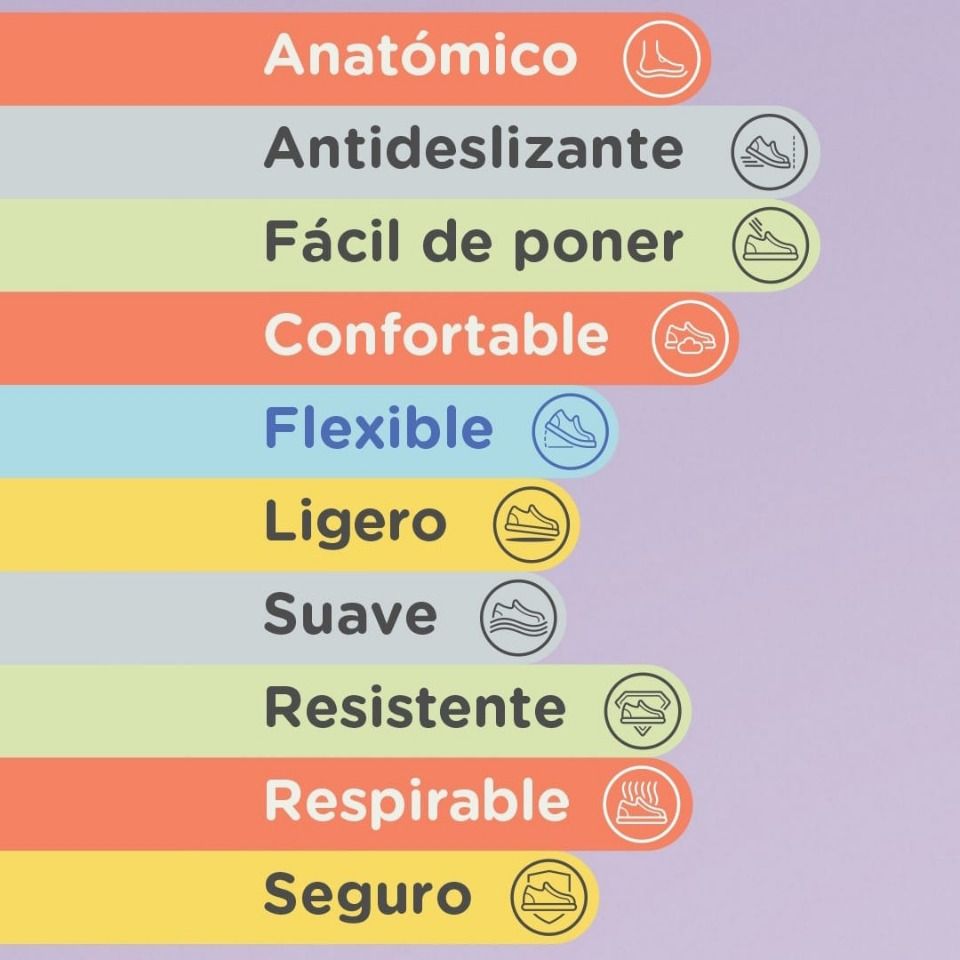Select the Antideslizante label text
Viewport: 960px width, 960px height.
[473, 149]
